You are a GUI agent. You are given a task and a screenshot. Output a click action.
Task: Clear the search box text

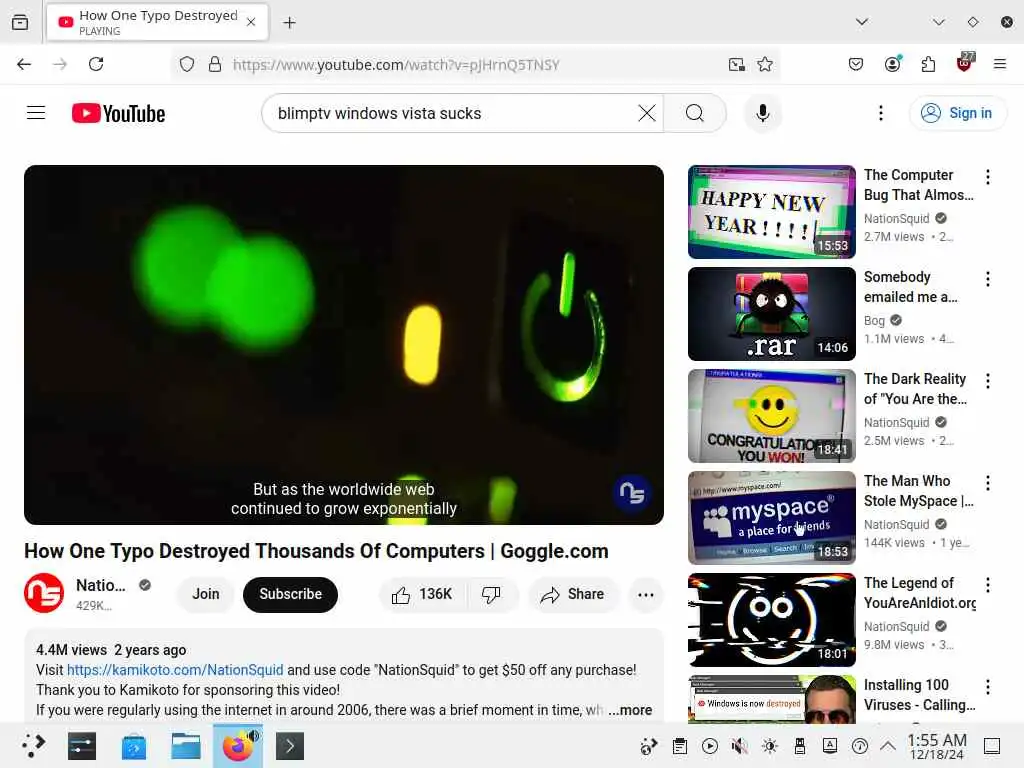(x=647, y=113)
